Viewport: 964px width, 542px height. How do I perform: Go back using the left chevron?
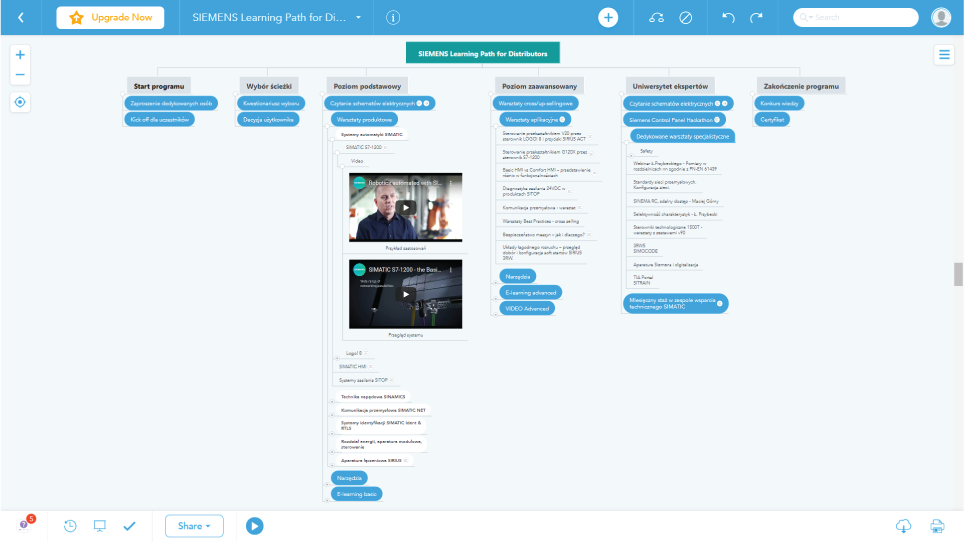pos(21,17)
